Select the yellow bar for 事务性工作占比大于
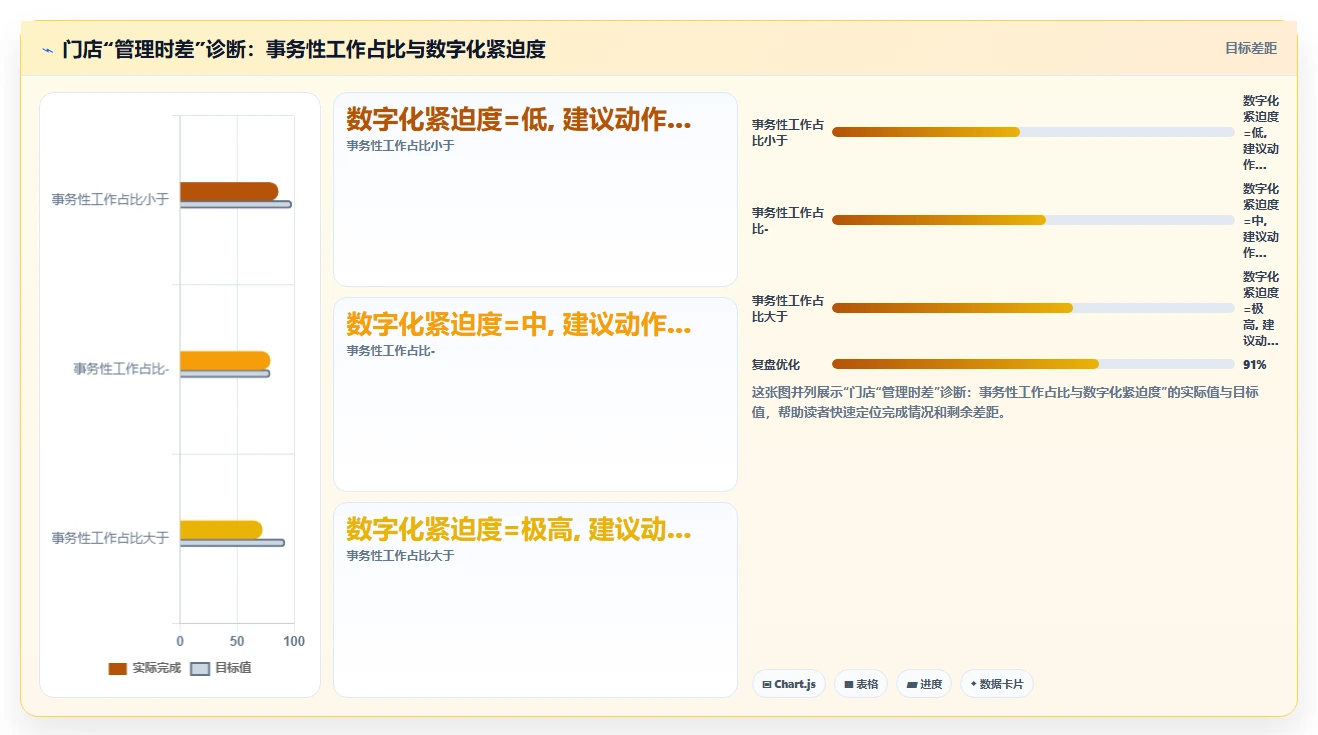This screenshot has height=735, width=1318. click(221, 530)
